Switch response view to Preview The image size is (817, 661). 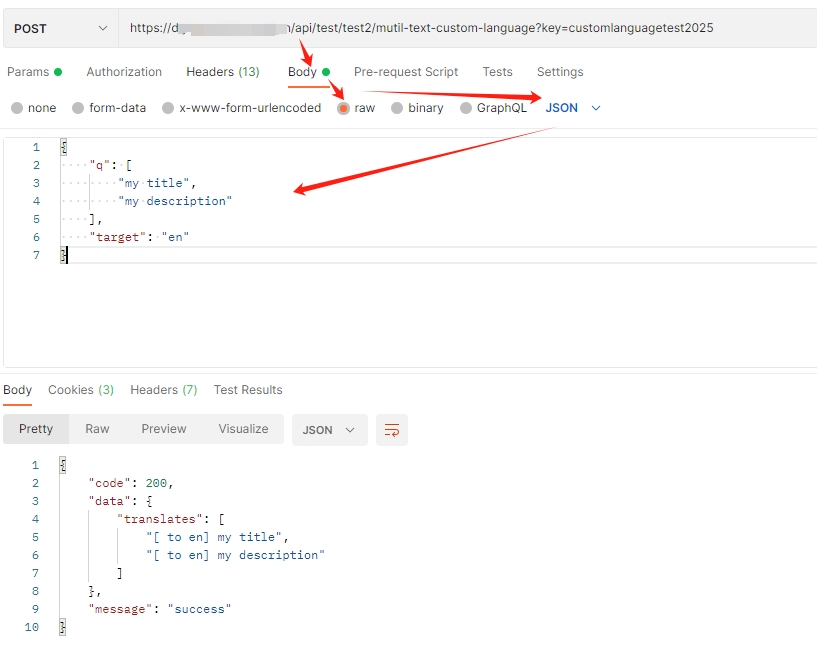[164, 429]
